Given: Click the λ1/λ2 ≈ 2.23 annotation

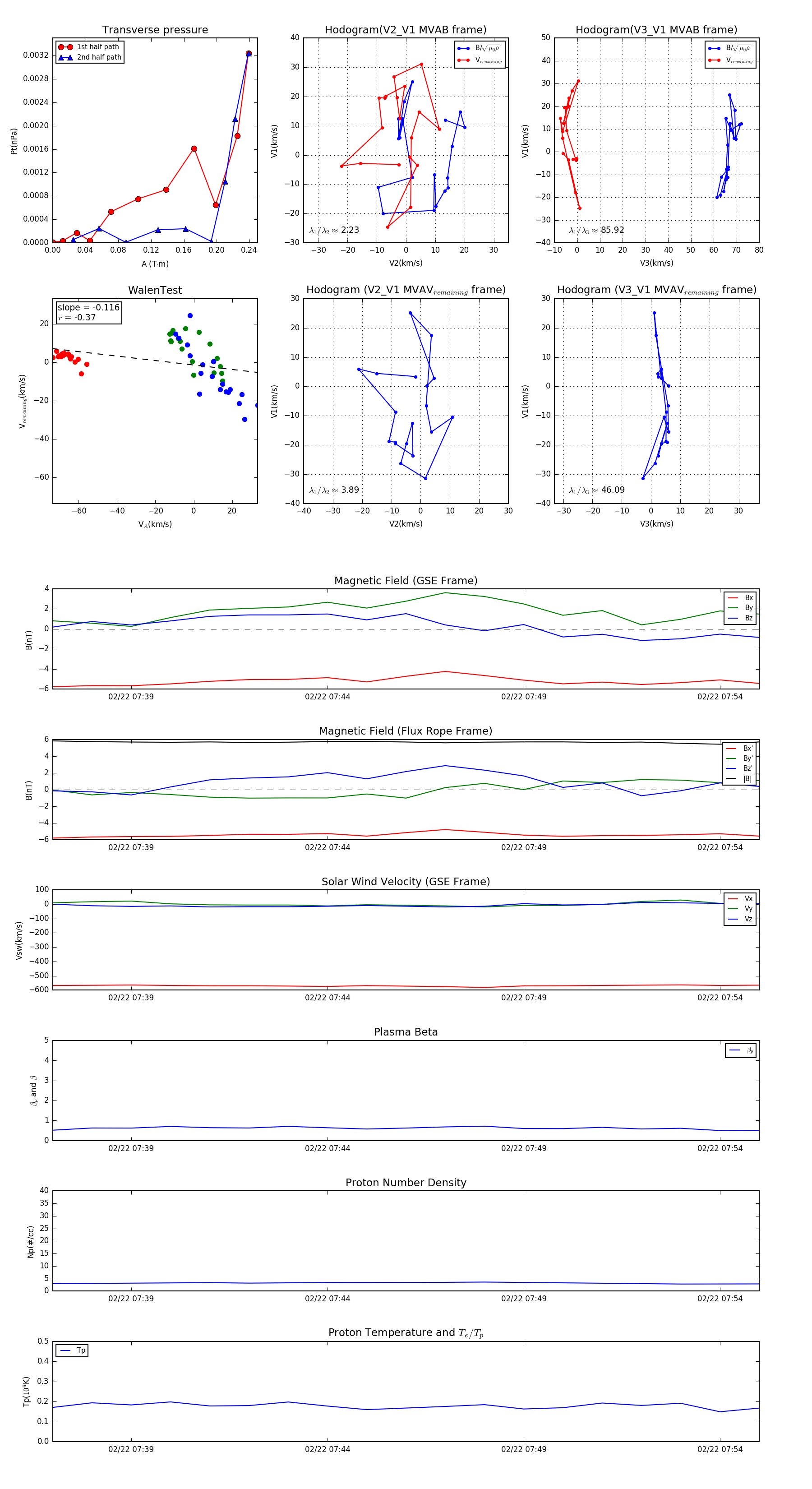Looking at the screenshot, I should click(x=334, y=230).
